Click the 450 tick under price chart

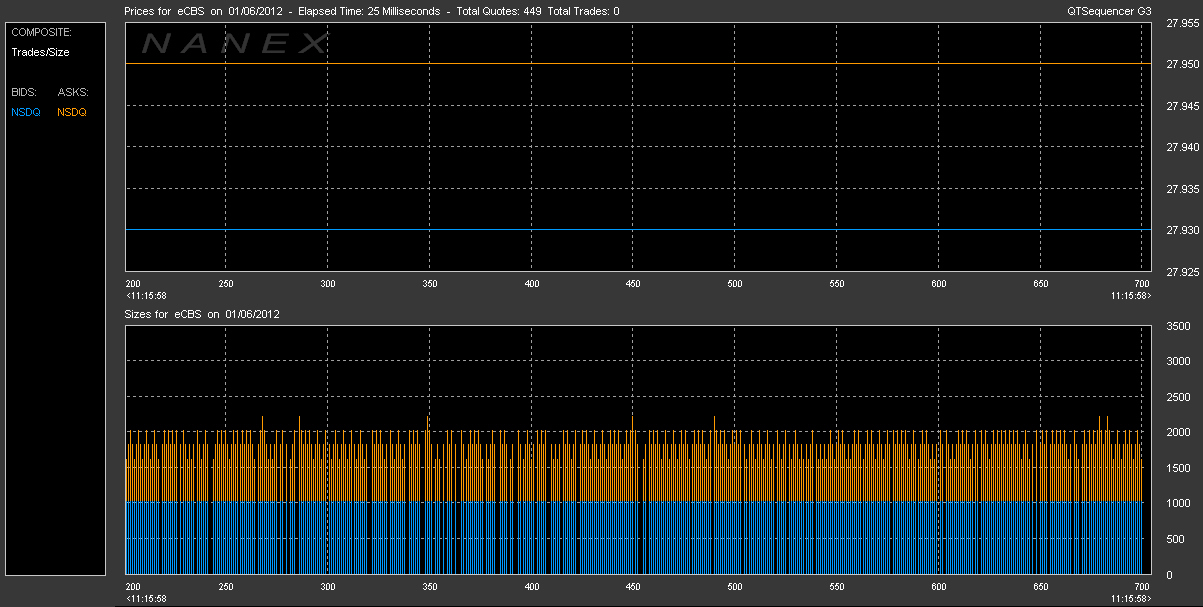pos(632,284)
